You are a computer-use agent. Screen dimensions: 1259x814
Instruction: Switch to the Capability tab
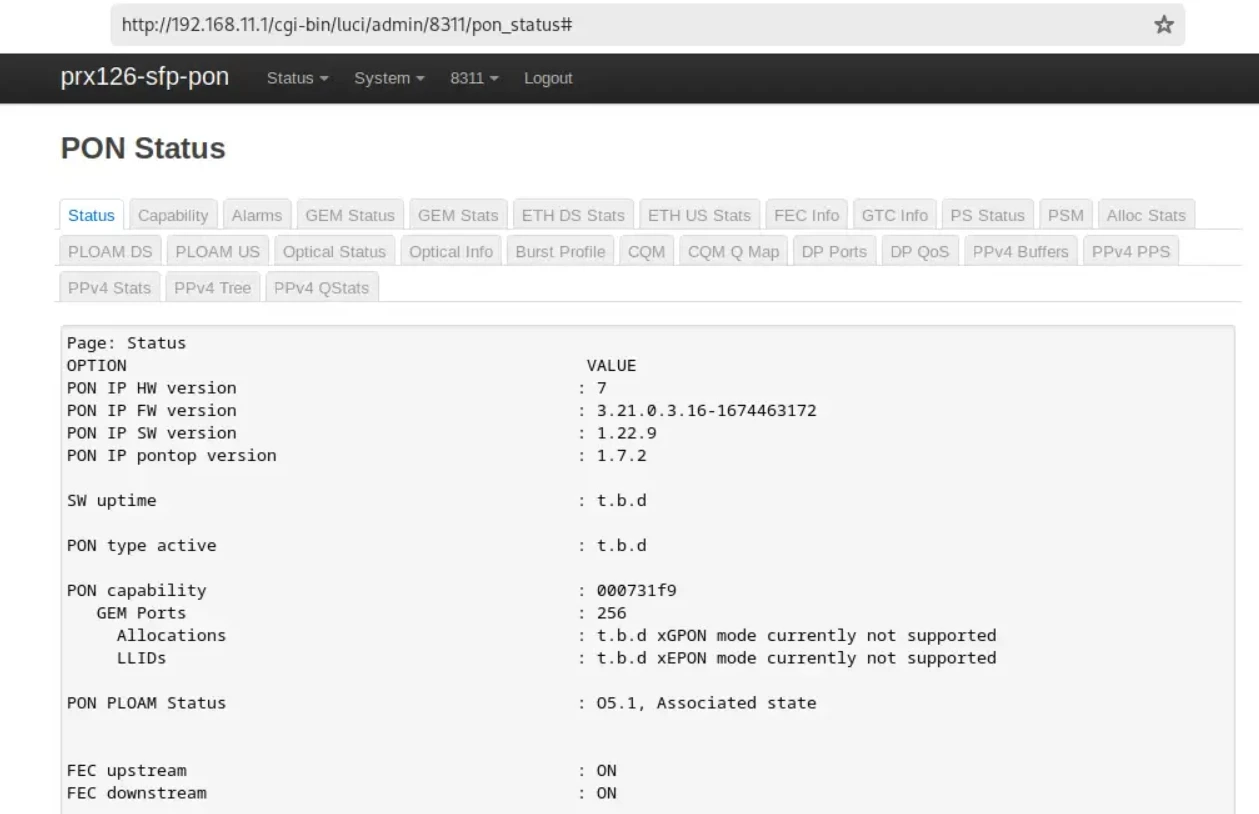(x=173, y=215)
